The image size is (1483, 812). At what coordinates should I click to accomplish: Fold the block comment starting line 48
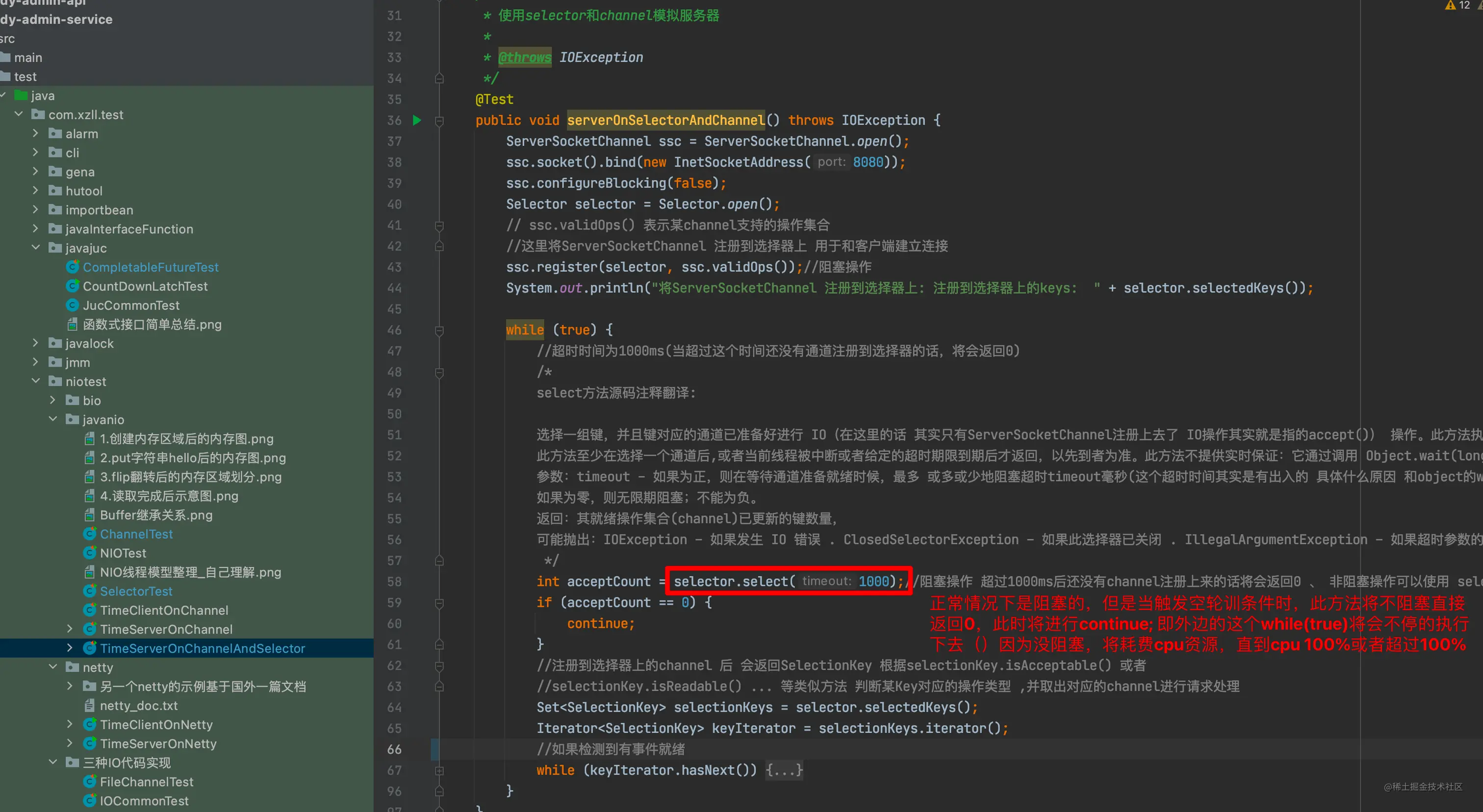pos(439,372)
